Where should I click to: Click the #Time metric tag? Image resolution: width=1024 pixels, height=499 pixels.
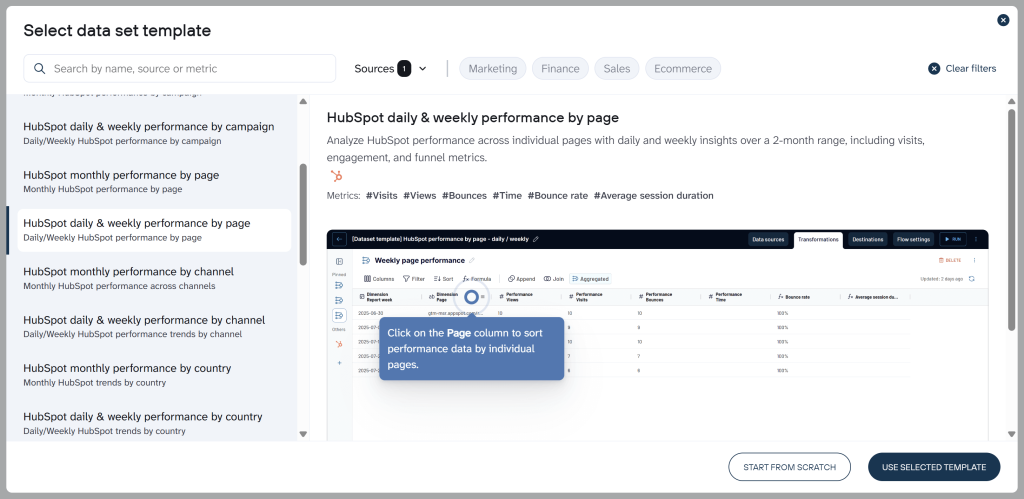coord(507,195)
